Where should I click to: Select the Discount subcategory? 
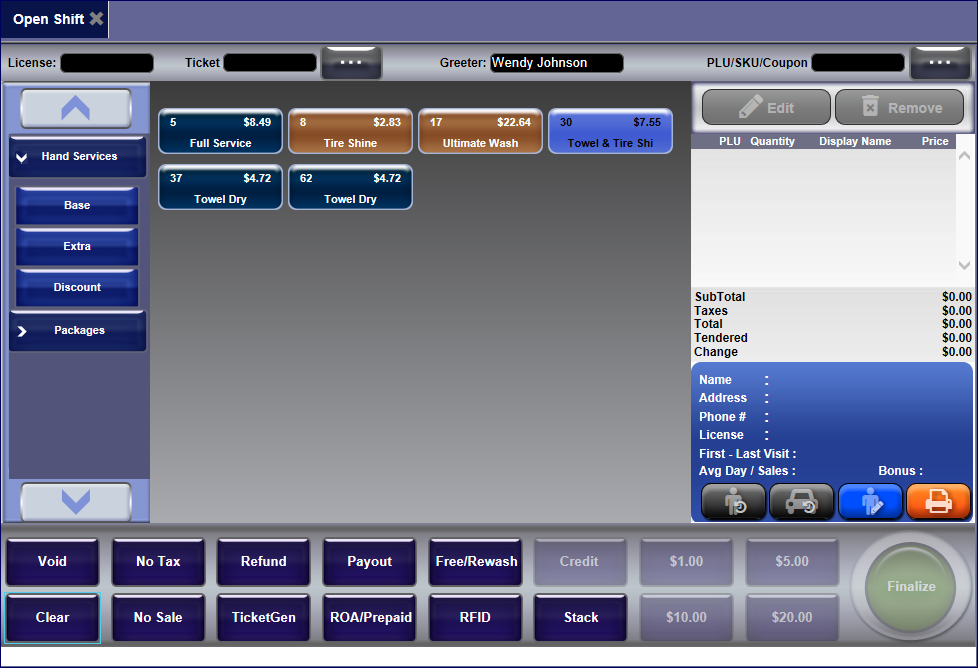(x=77, y=288)
